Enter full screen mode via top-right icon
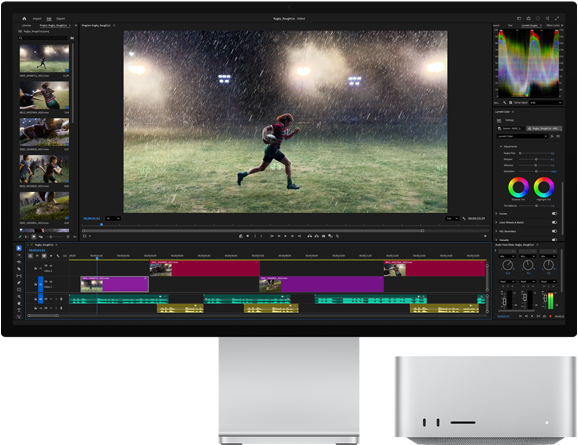Viewport: 578px width, 445px height. [x=557, y=18]
